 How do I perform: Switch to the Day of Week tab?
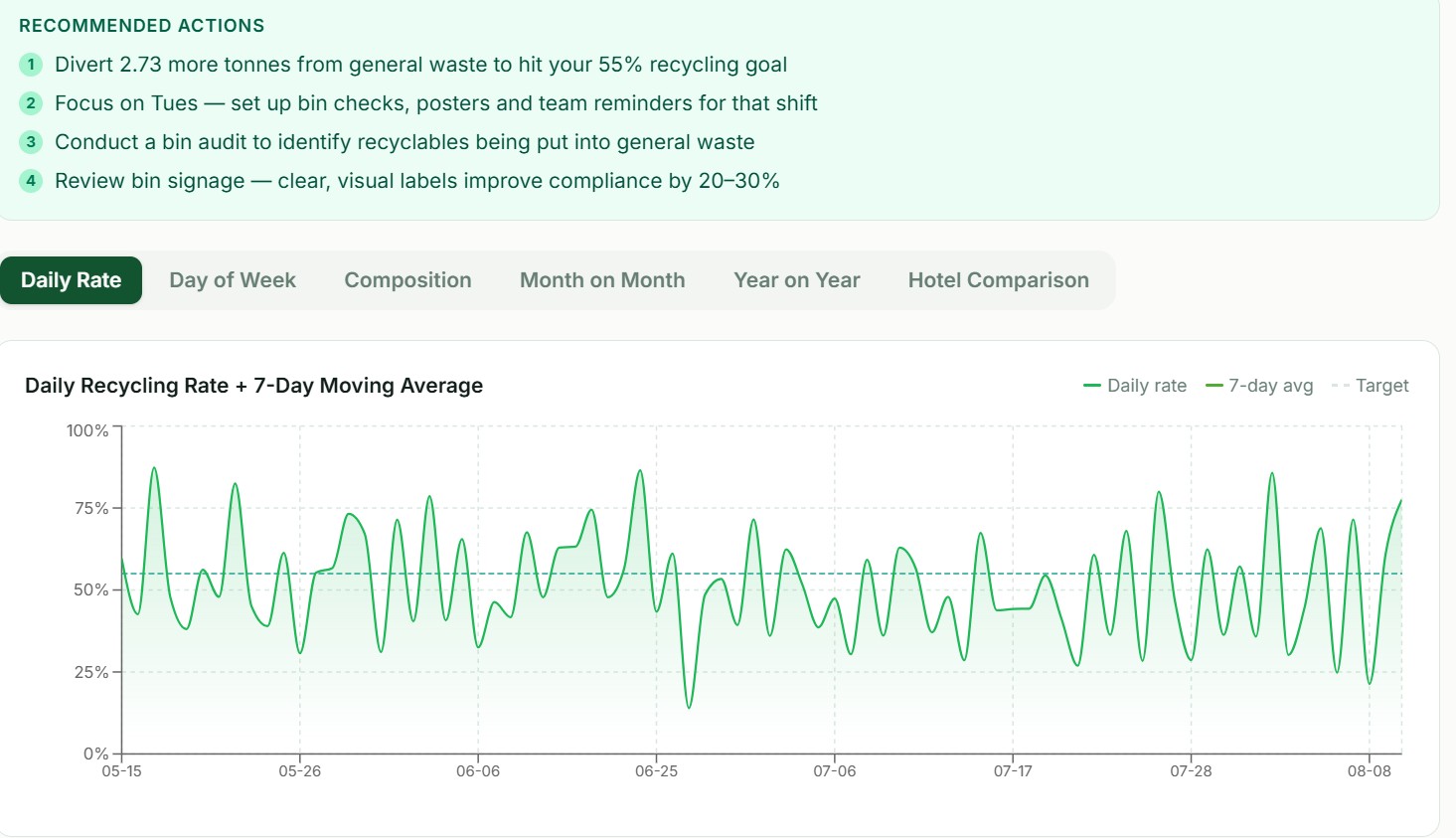tap(233, 280)
